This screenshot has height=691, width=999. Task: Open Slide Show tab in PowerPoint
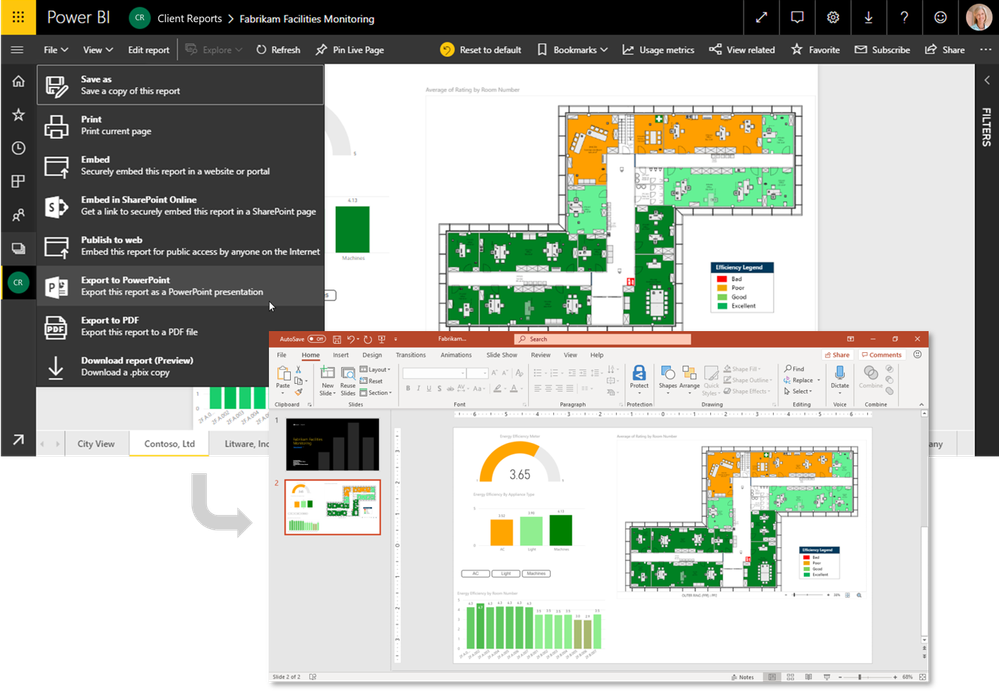click(x=501, y=355)
